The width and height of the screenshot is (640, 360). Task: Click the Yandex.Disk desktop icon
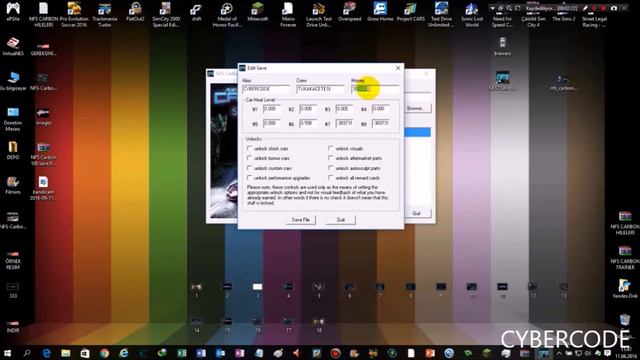(x=625, y=288)
